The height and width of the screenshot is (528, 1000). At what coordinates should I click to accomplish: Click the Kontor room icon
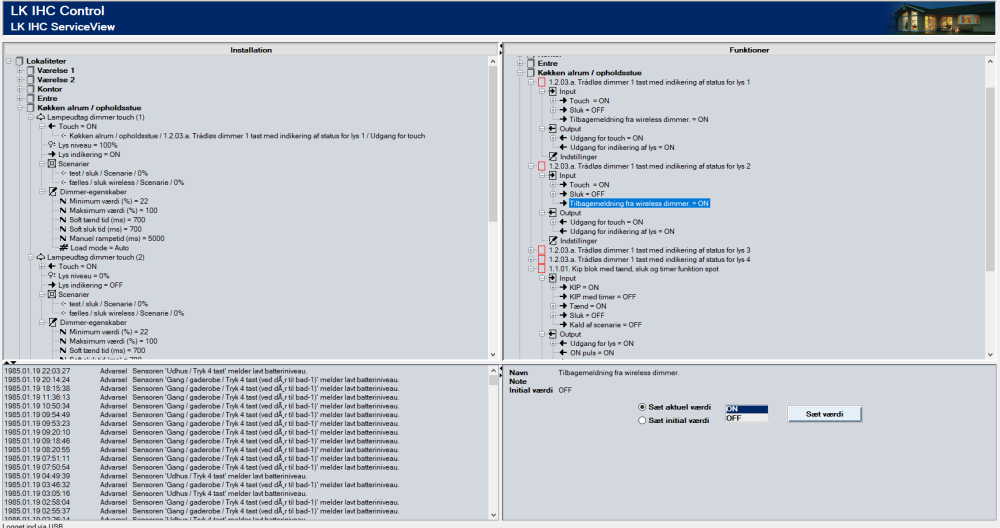[x=31, y=89]
